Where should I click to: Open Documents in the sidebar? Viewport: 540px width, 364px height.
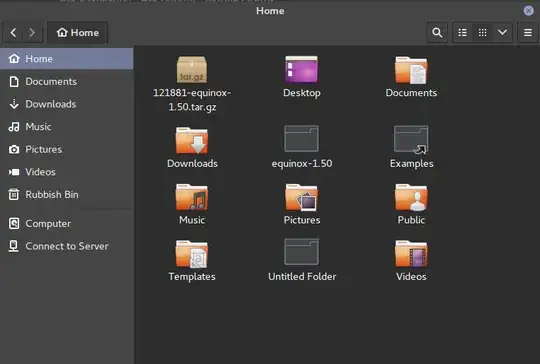pyautogui.click(x=66, y=82)
